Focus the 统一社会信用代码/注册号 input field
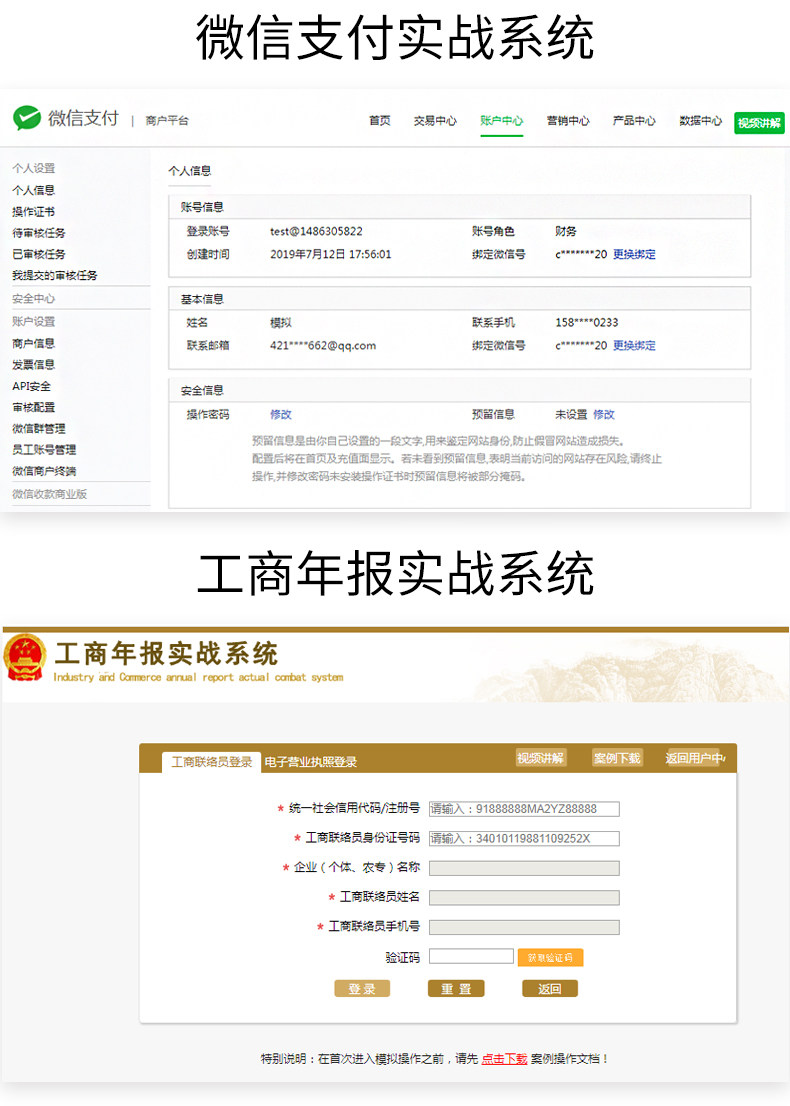The image size is (790, 1106). [524, 809]
